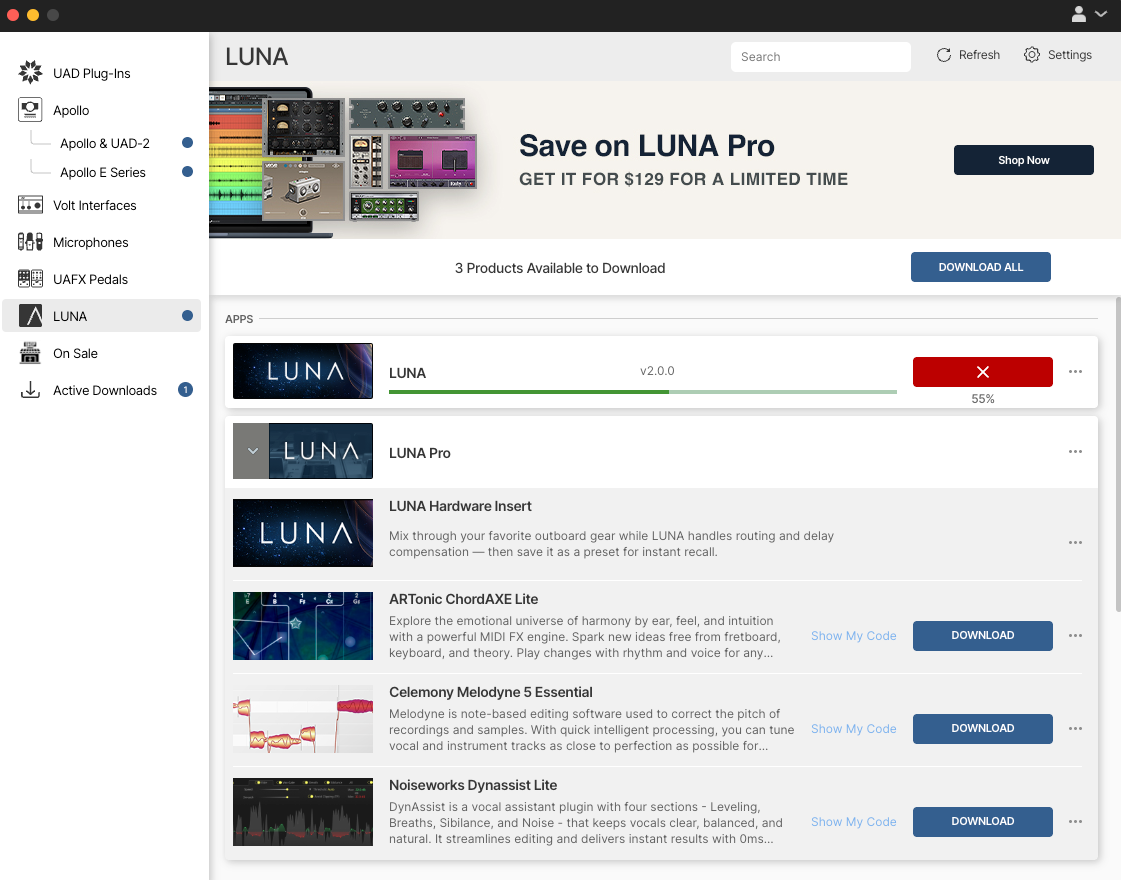1121x880 pixels.
Task: Click the blue update dot beside LUNA
Action: [187, 315]
